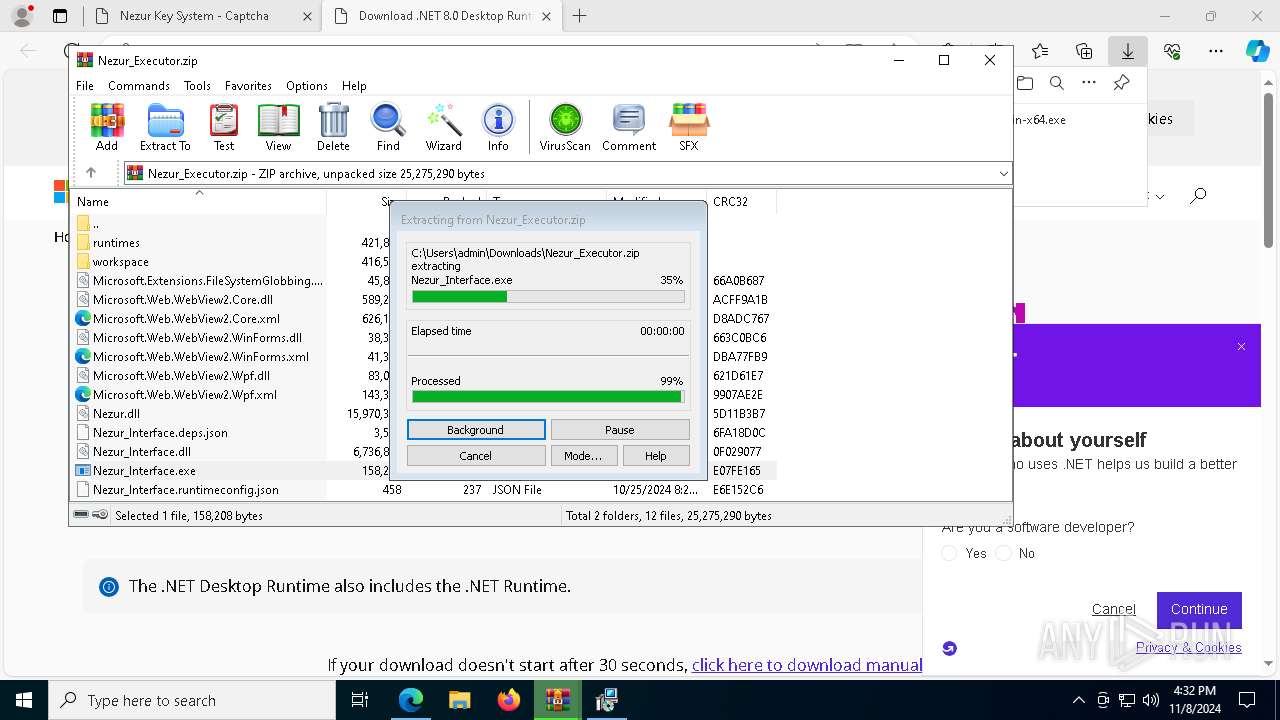Pin the downloads panel
This screenshot has height=720, width=1280.
click(1121, 83)
